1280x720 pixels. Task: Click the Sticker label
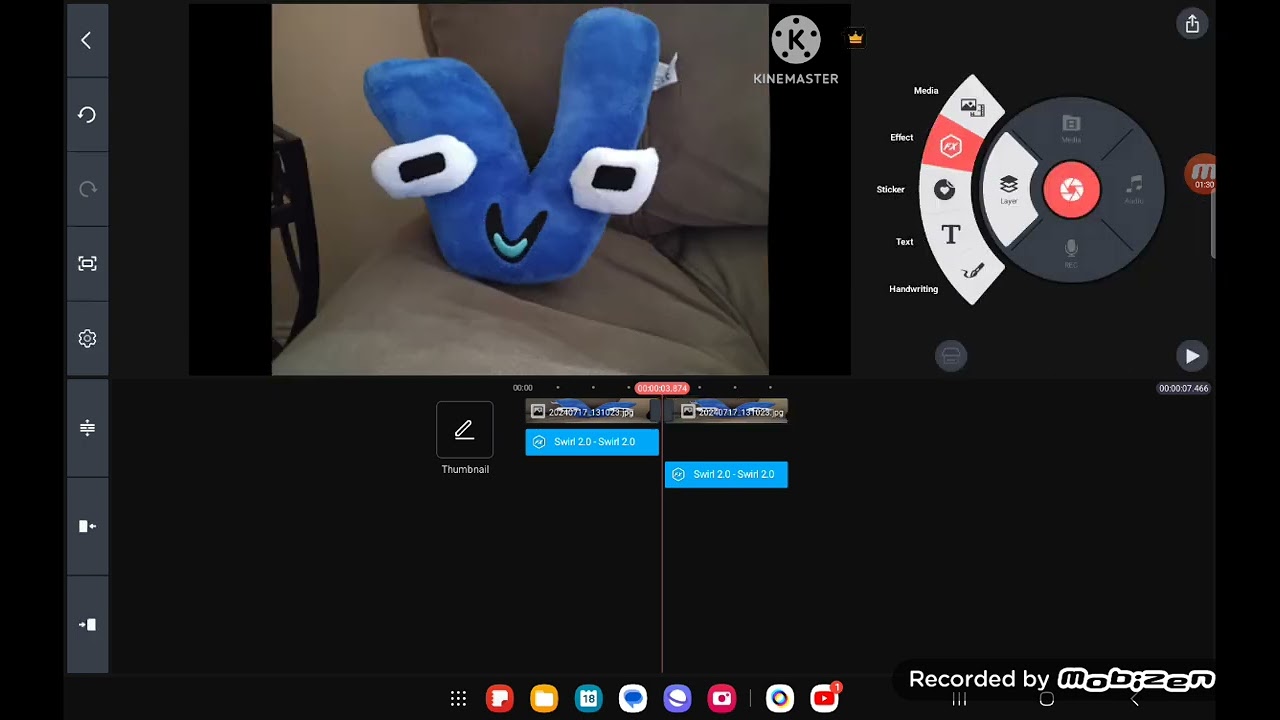point(891,190)
